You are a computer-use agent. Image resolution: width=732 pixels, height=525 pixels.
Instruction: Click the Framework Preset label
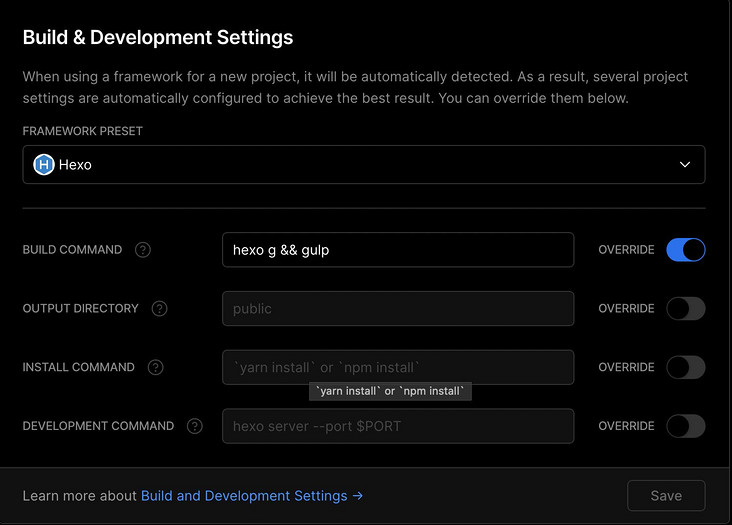(x=86, y=131)
